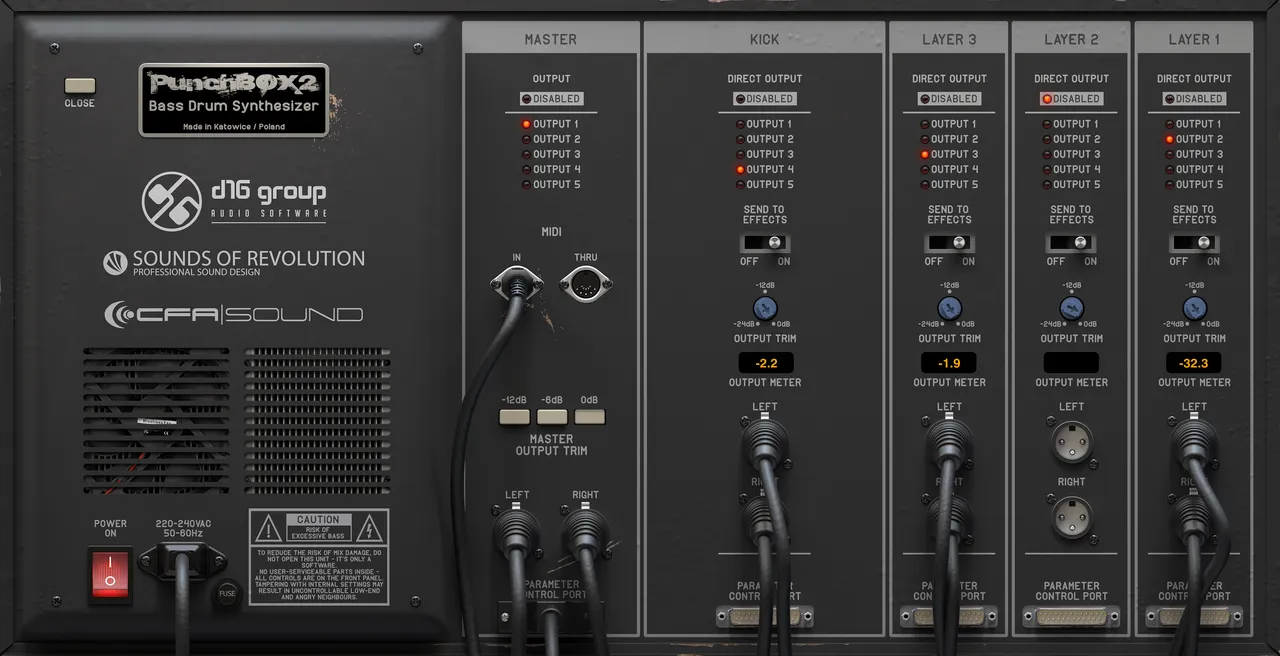Click the CFA Sound logo
This screenshot has width=1280, height=656.
234,314
